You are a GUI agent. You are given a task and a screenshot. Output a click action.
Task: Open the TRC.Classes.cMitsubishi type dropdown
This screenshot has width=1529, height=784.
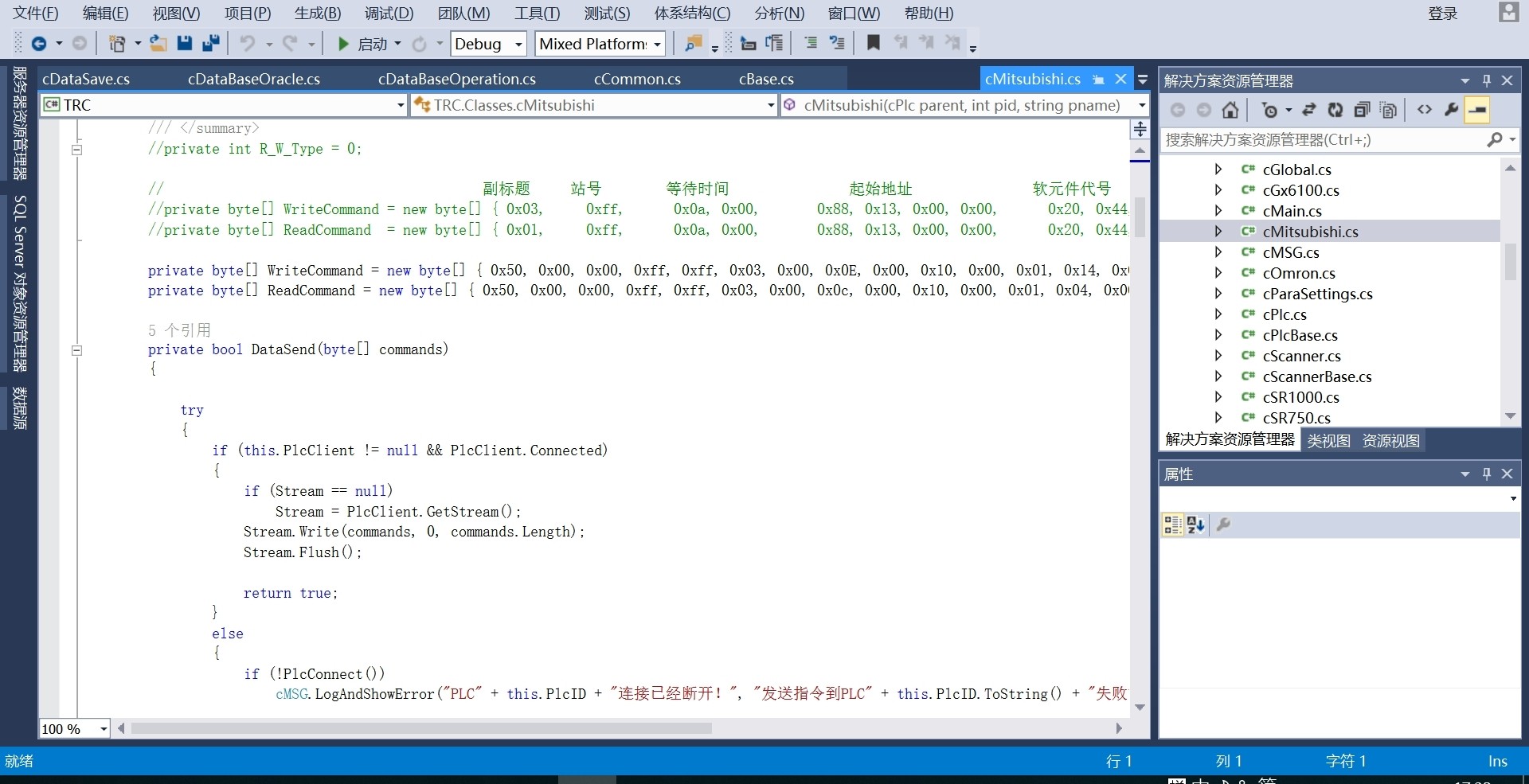click(x=770, y=105)
